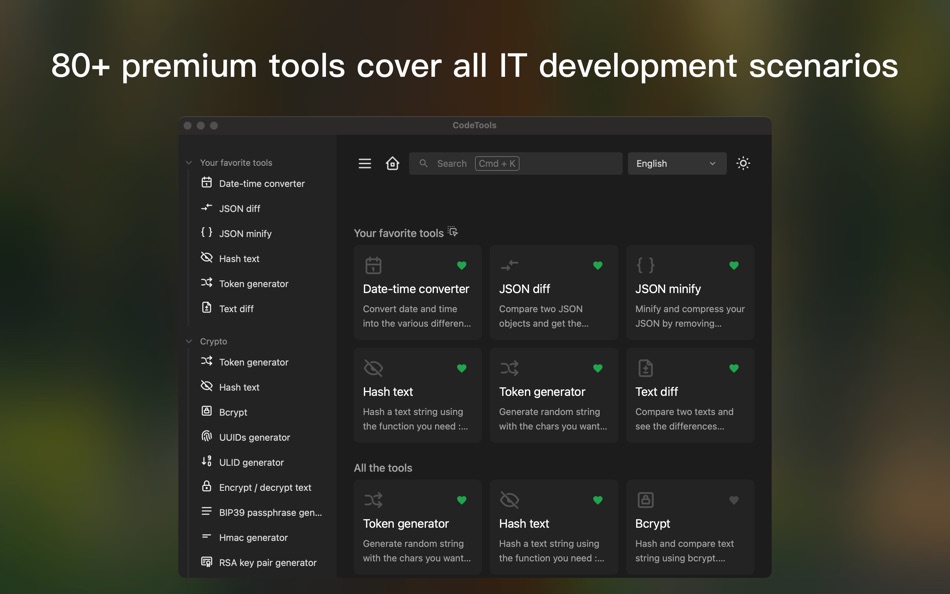
Task: Toggle light/dark theme sun icon
Action: [743, 164]
